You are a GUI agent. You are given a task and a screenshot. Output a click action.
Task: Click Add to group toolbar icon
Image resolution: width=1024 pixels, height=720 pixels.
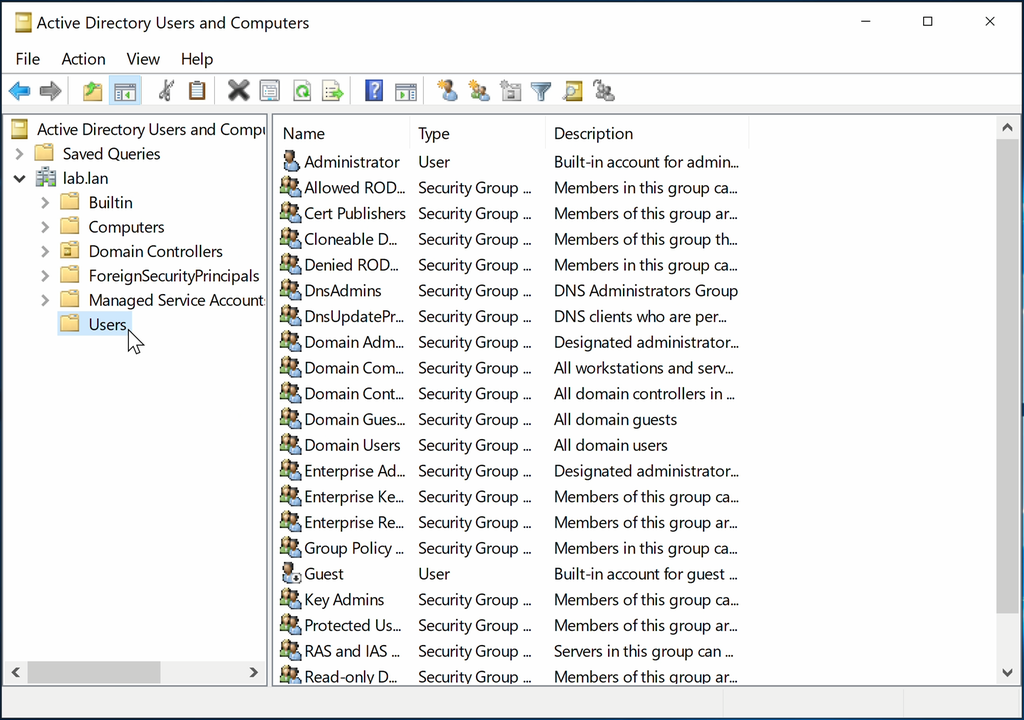604,91
